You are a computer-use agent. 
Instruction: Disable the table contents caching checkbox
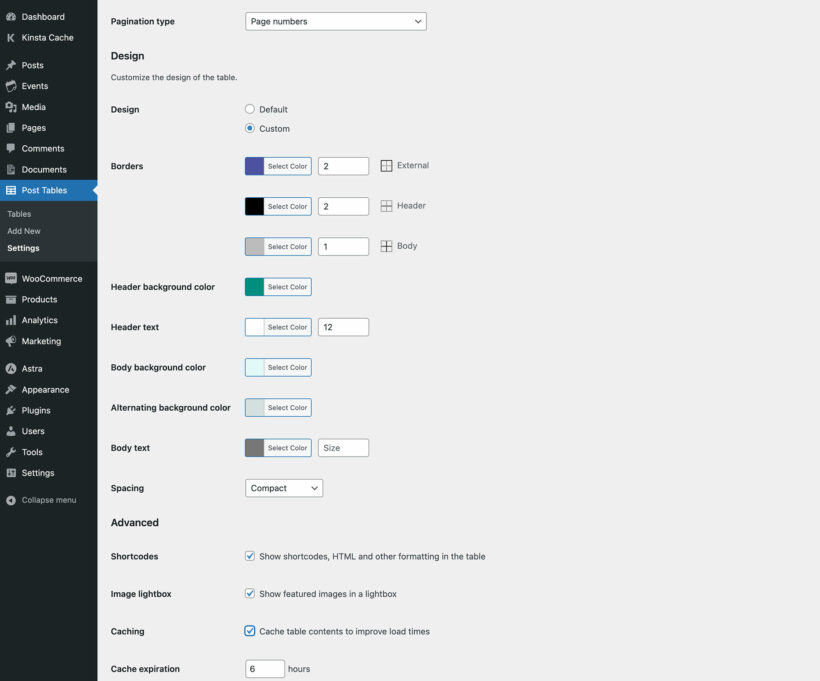coord(250,631)
